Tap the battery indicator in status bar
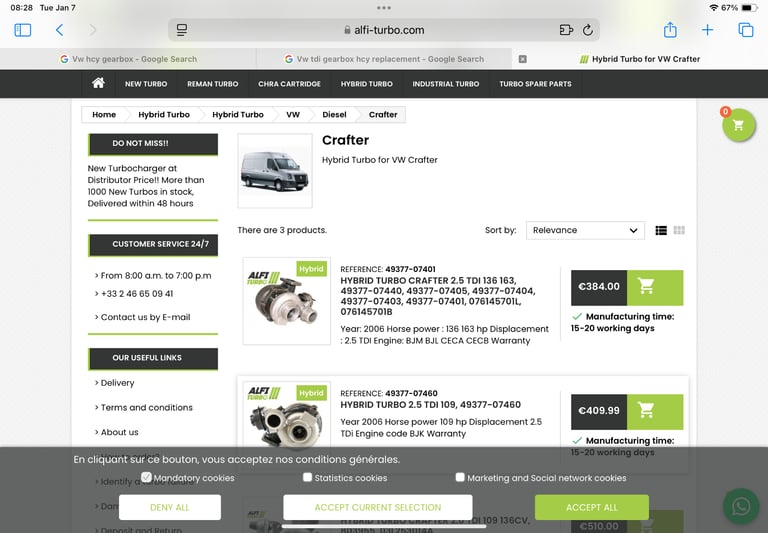The width and height of the screenshot is (768, 533). (x=749, y=8)
